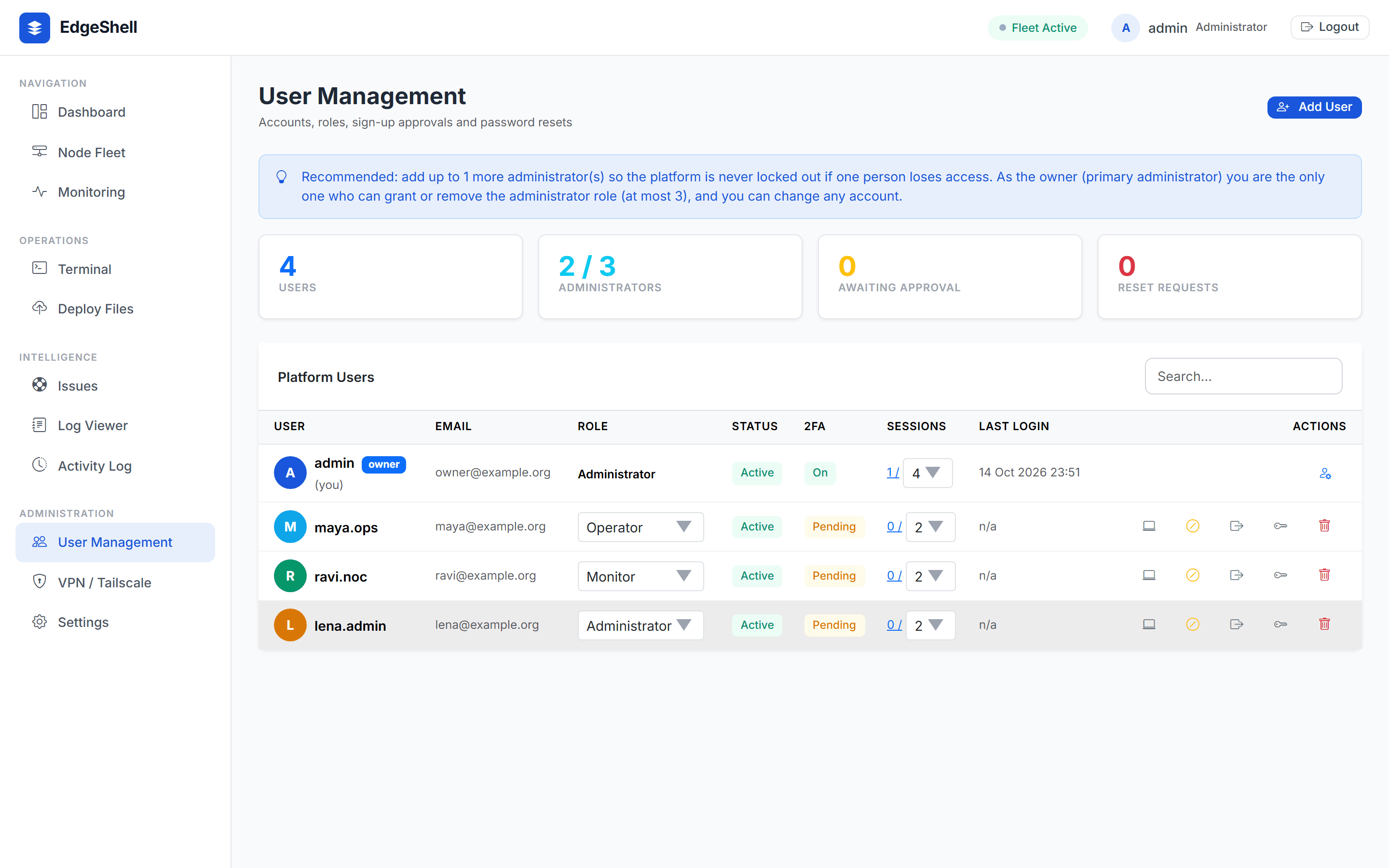Click the EdgeShell logo icon
Image resolution: width=1389 pixels, height=868 pixels.
coord(34,27)
